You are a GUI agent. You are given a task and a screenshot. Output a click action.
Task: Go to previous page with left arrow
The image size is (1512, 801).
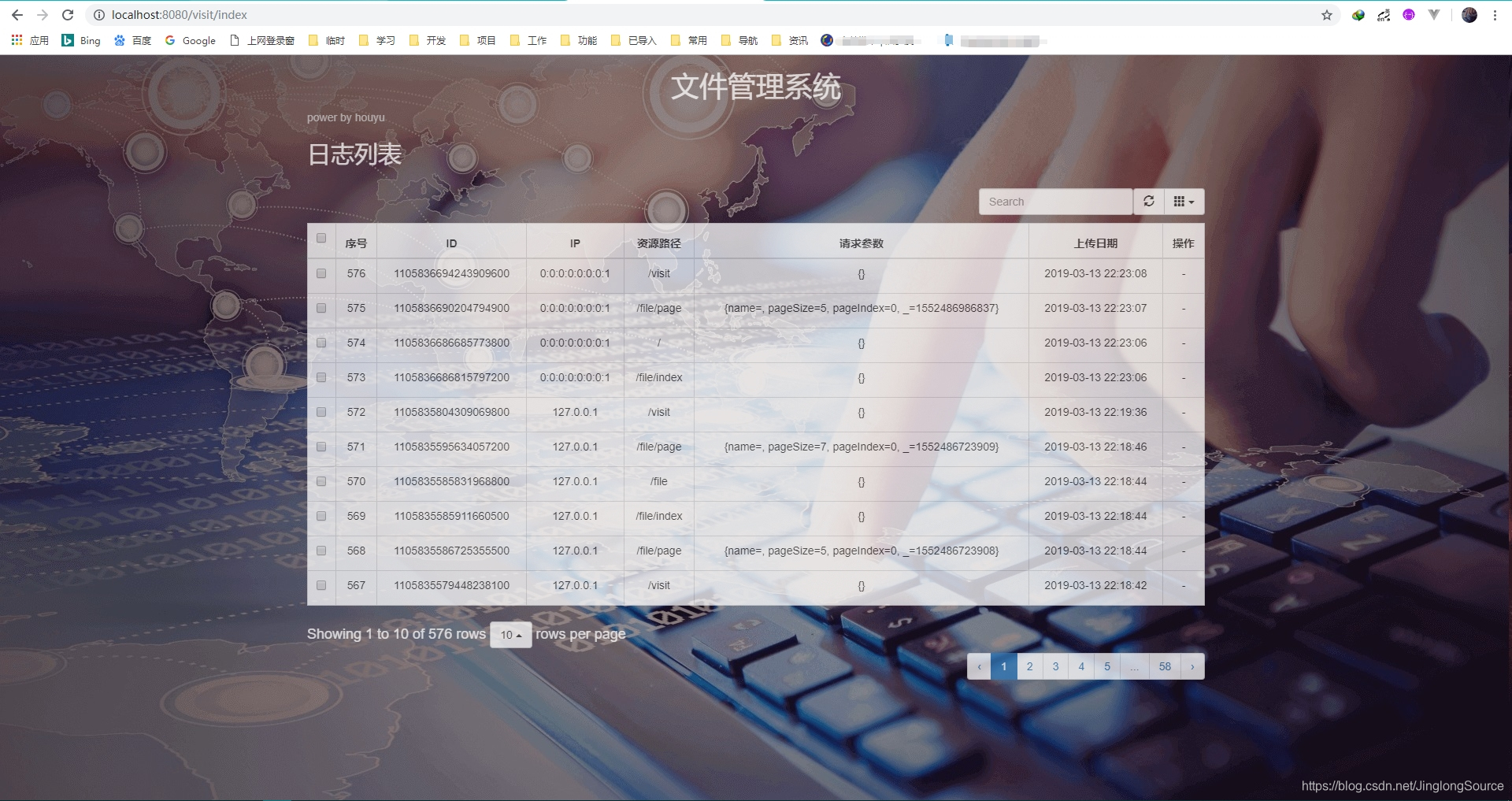(x=979, y=666)
